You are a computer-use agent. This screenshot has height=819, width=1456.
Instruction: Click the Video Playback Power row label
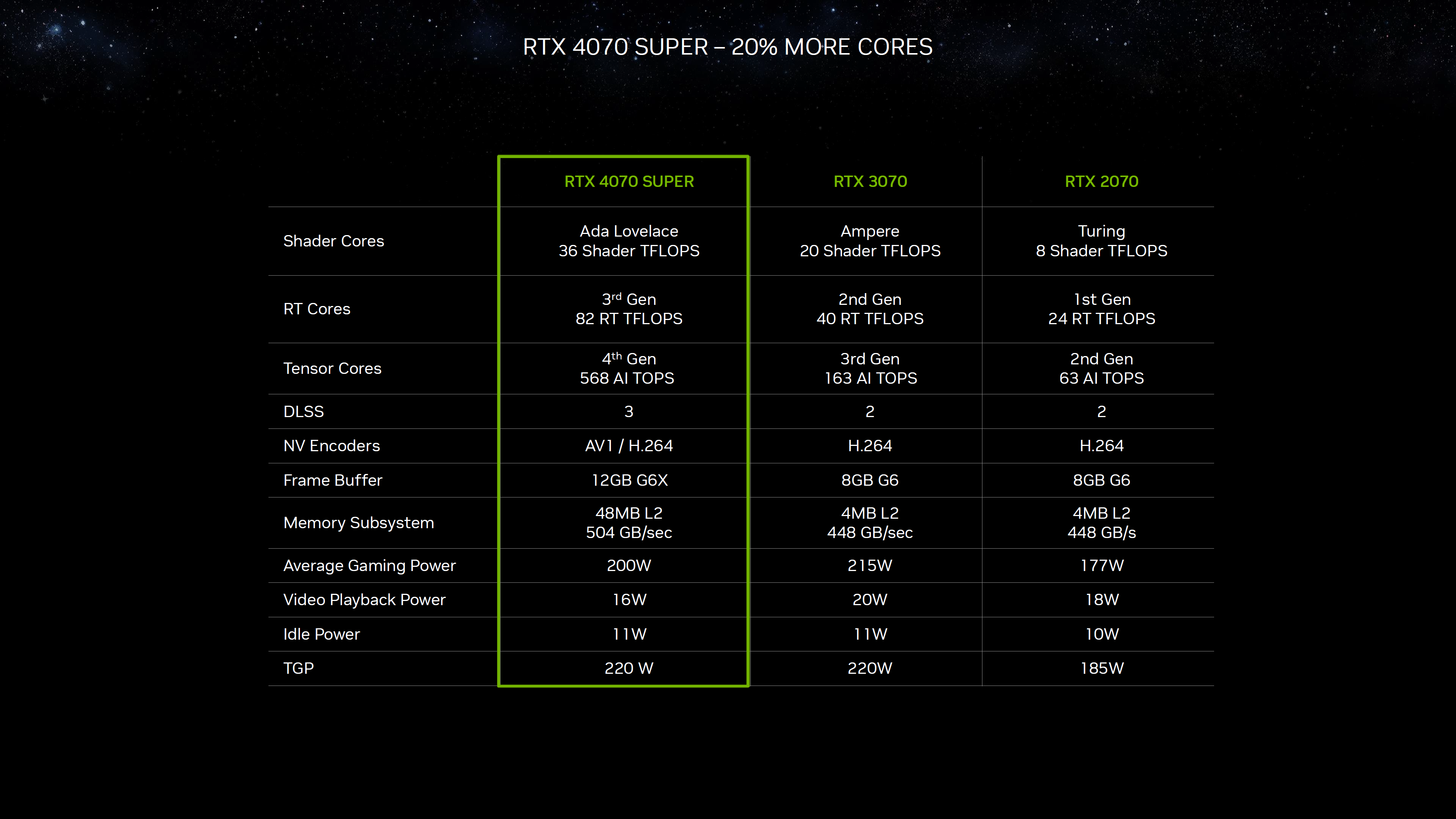click(x=364, y=600)
